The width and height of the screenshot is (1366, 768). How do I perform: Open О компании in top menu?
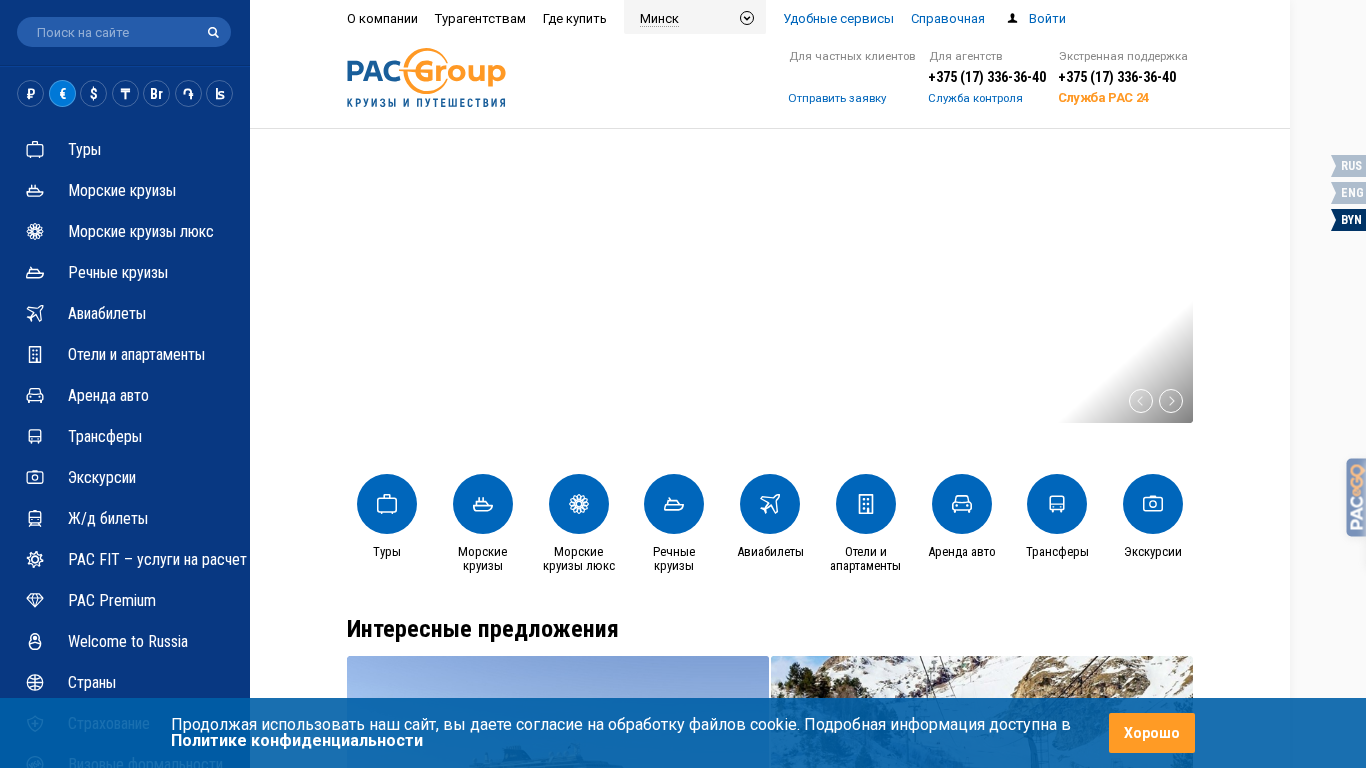382,18
